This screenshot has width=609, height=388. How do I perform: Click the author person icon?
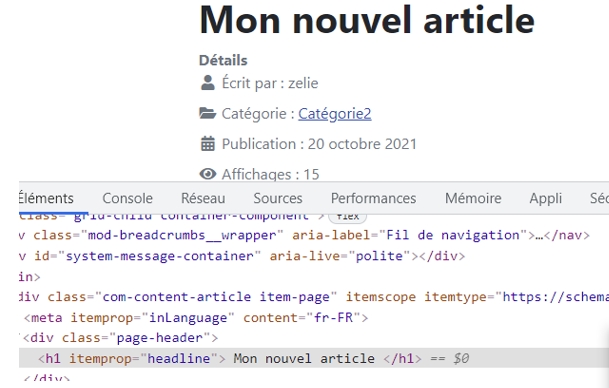(x=207, y=83)
